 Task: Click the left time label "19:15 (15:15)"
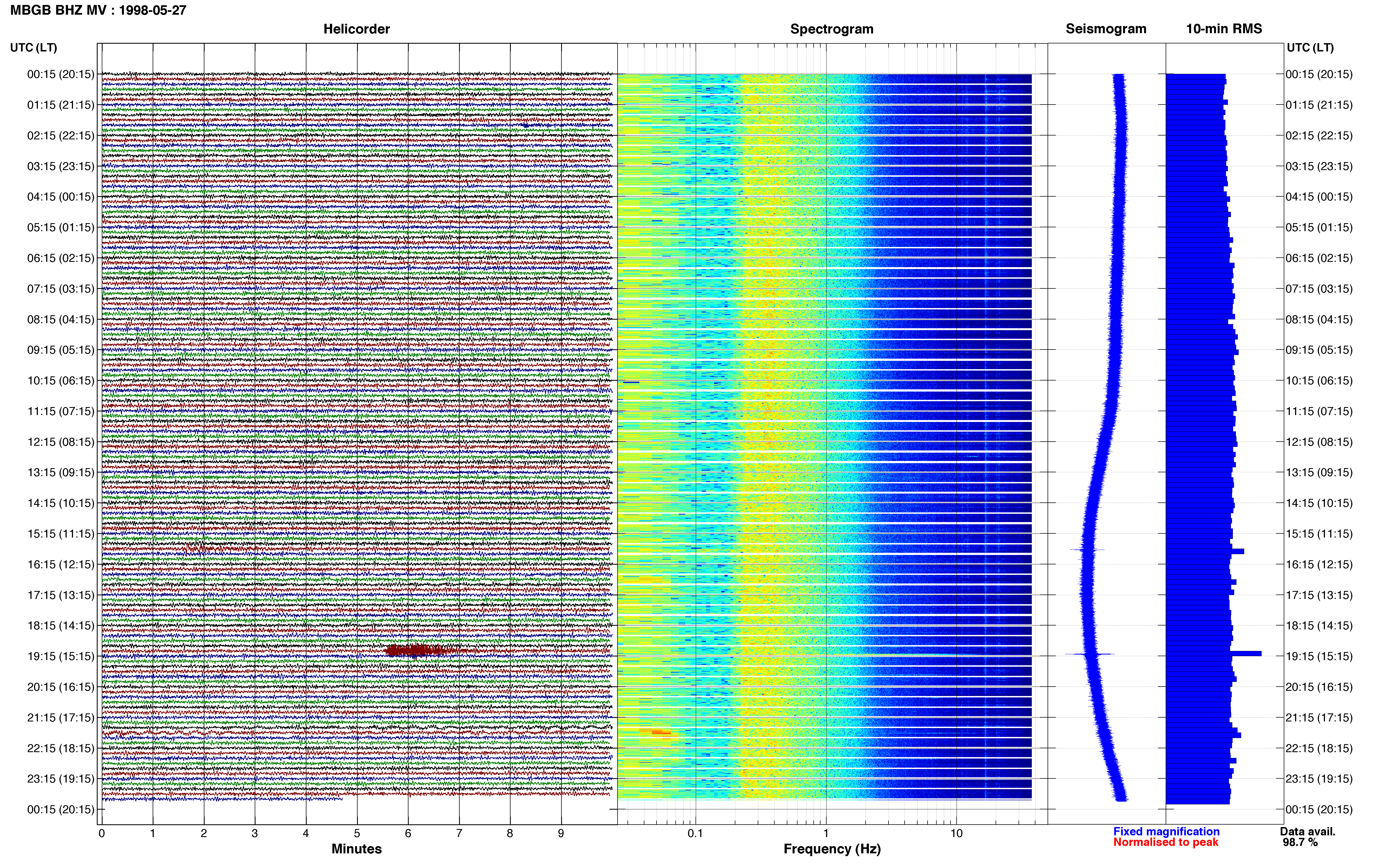pos(61,656)
